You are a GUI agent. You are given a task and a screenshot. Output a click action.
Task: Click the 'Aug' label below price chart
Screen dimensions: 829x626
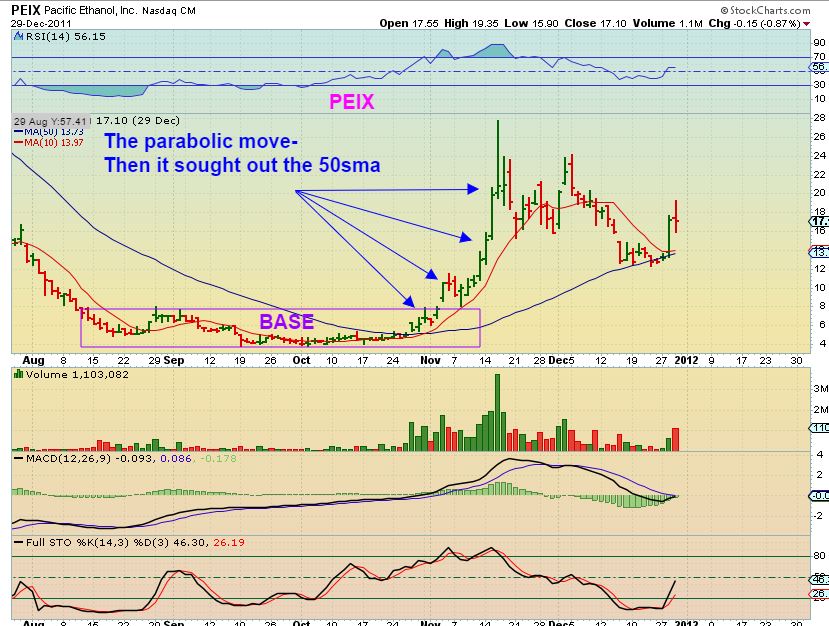tap(33, 361)
